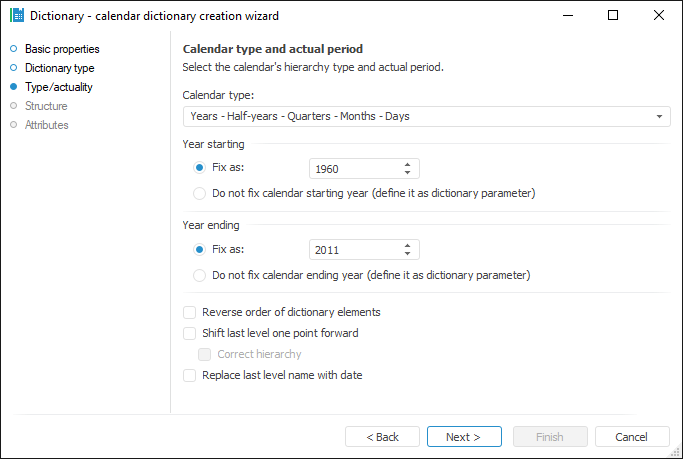Choose Do not fix calendar starting year
This screenshot has width=684, height=459.
[200, 193]
